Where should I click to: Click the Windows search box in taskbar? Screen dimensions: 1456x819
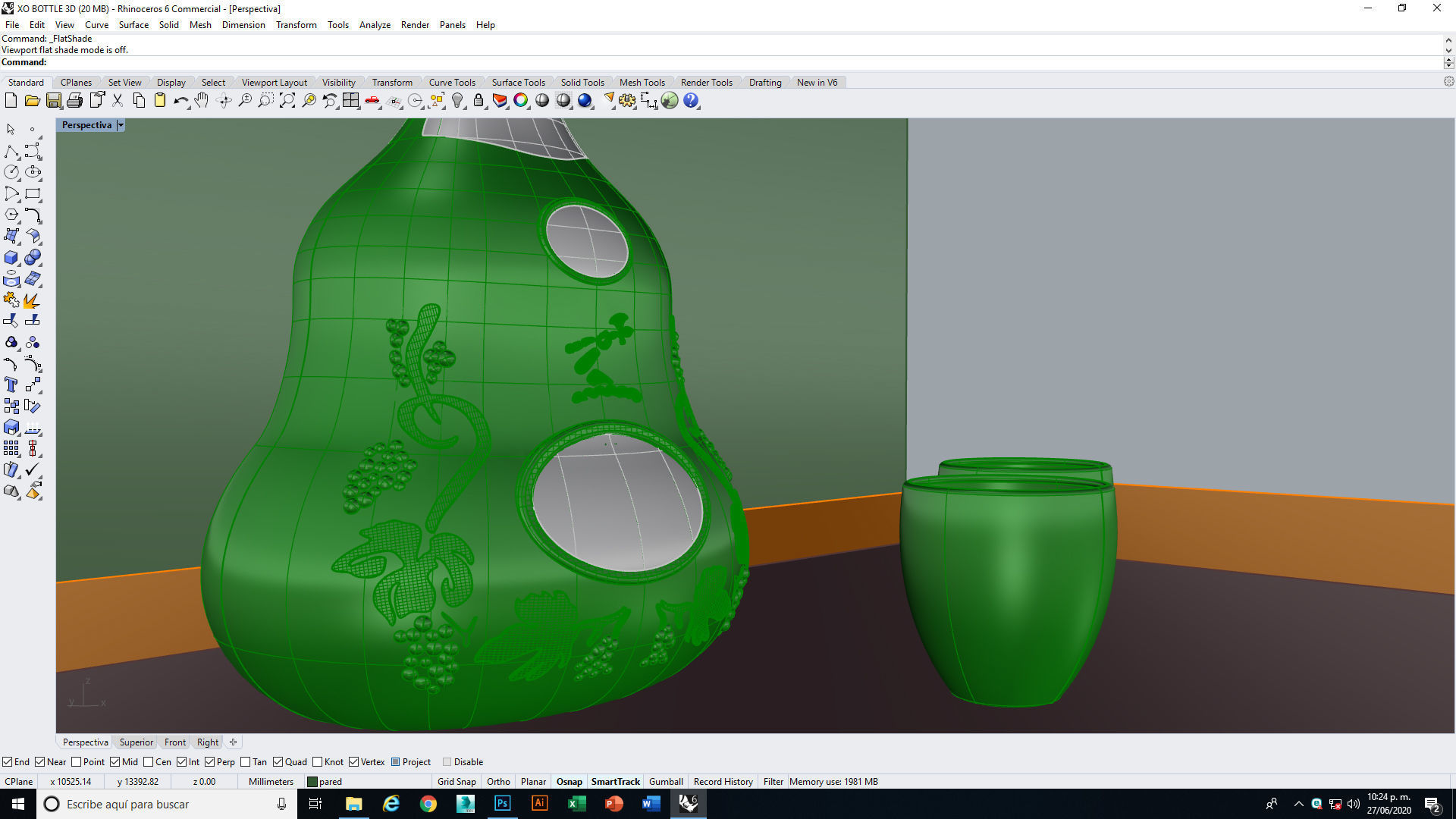click(167, 804)
